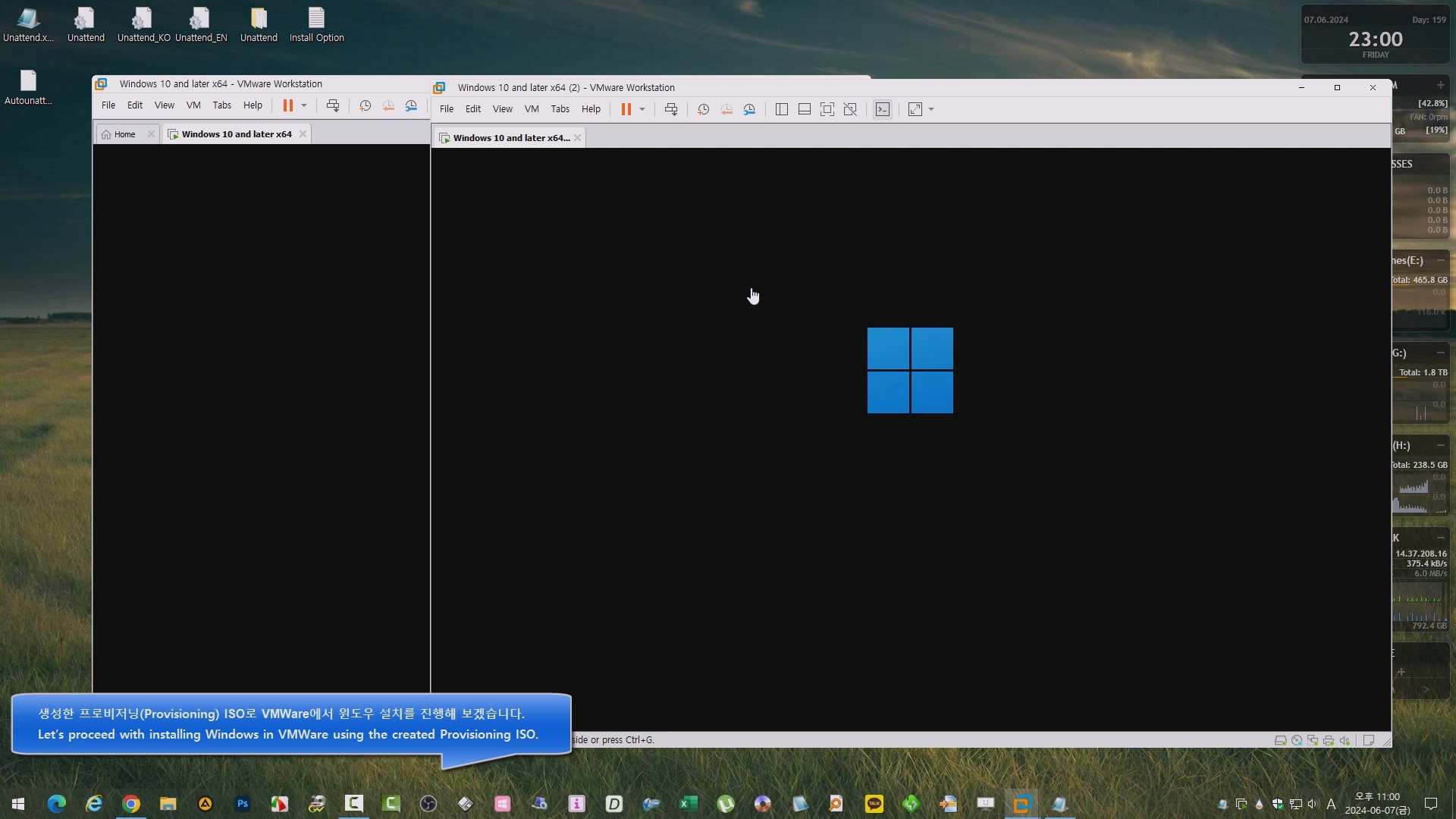This screenshot has height=819, width=1456.
Task: Switch to Home tab in back VMware window
Action: pyautogui.click(x=124, y=134)
